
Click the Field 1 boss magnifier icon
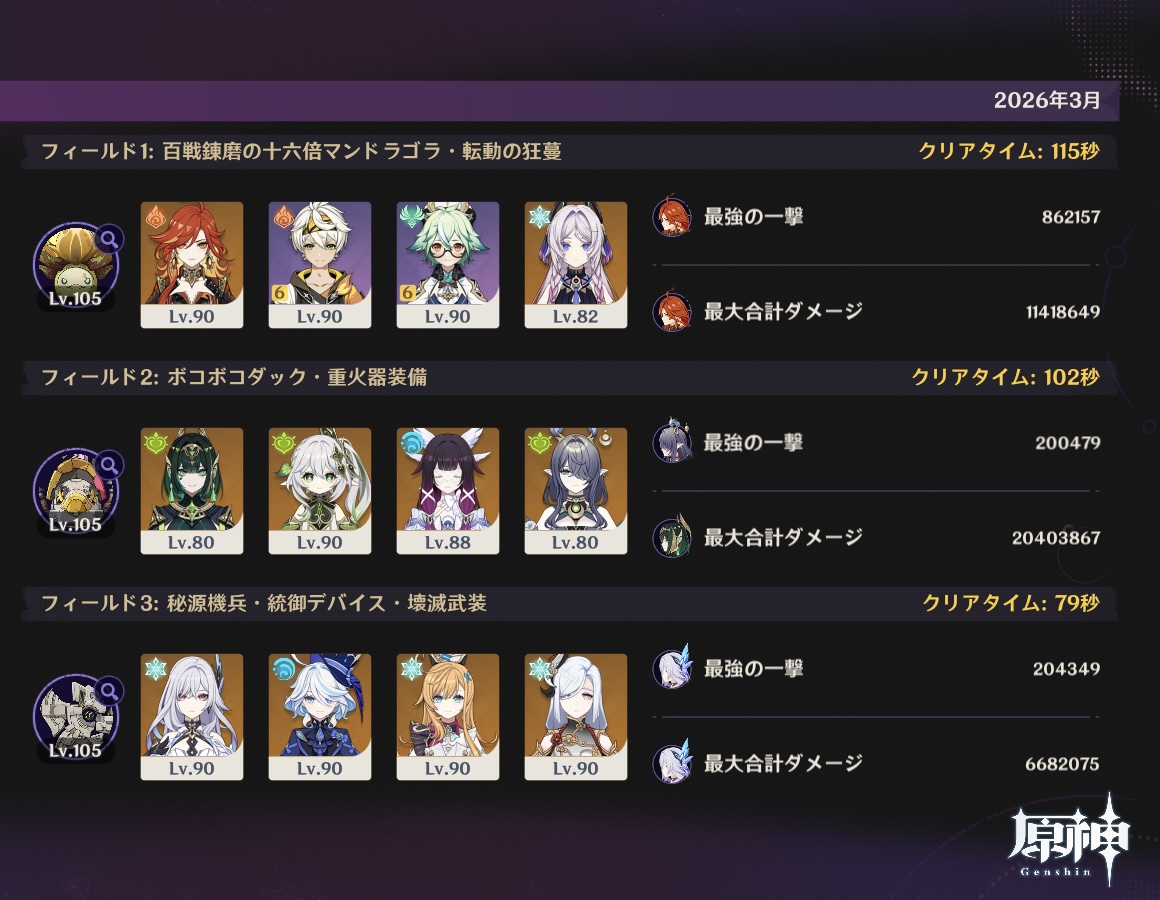(109, 239)
